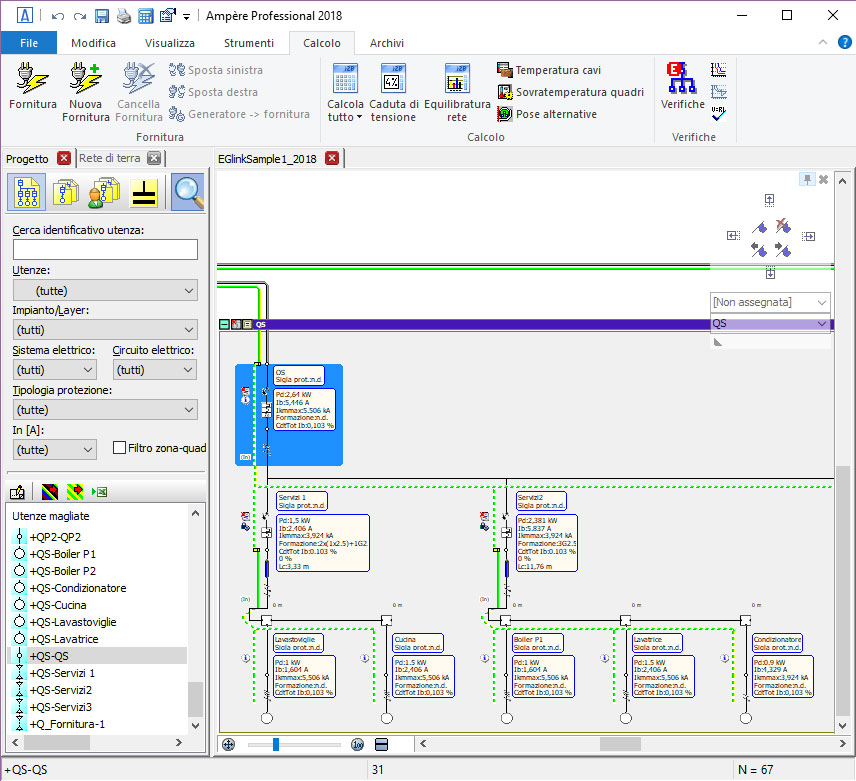Open the [Non assegnata] dropdown
Viewport: 856px width, 781px height.
[770, 302]
